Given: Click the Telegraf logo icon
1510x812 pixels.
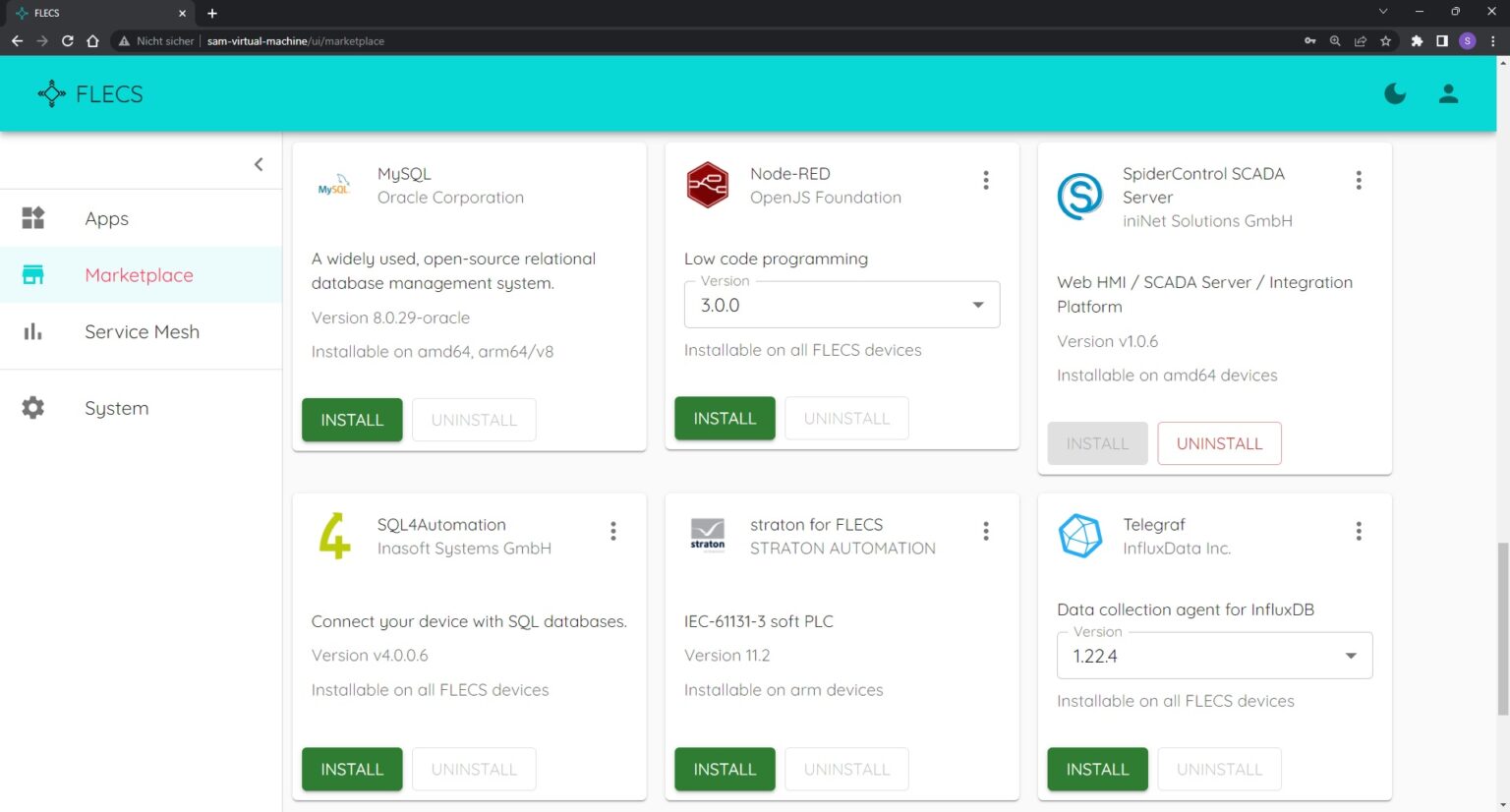Looking at the screenshot, I should tap(1080, 535).
